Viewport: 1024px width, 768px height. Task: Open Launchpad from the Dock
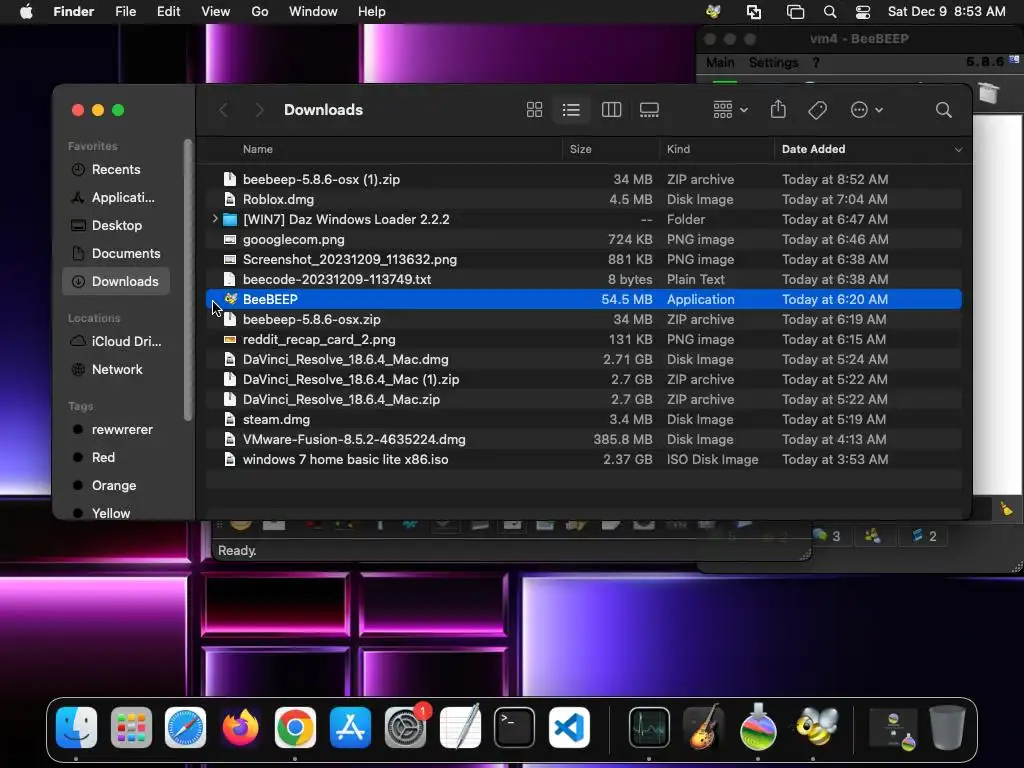coord(131,728)
